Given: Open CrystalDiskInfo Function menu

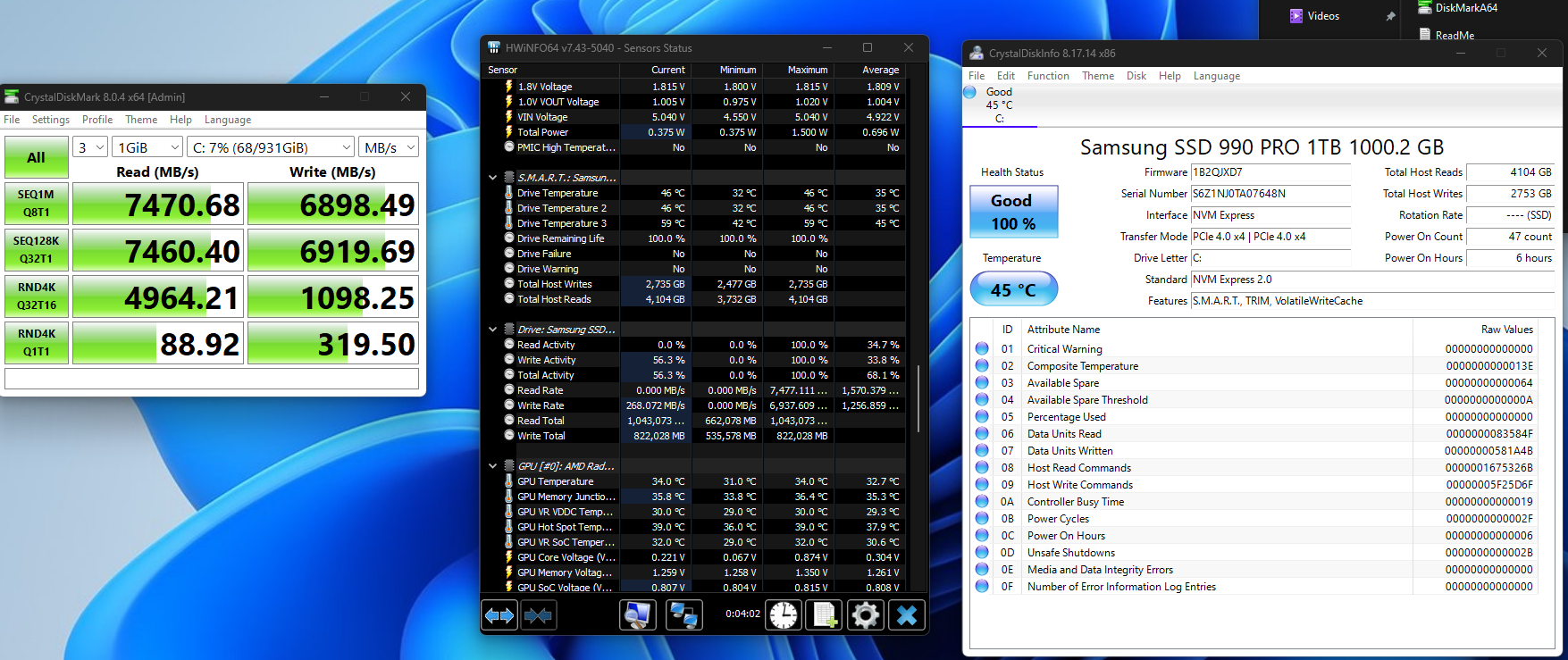Looking at the screenshot, I should (x=1048, y=76).
